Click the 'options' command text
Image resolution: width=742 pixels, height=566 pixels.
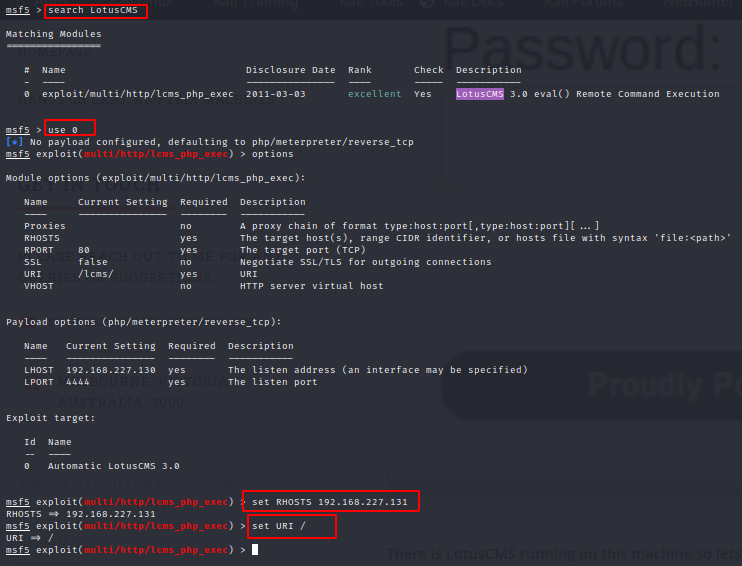pos(273,154)
